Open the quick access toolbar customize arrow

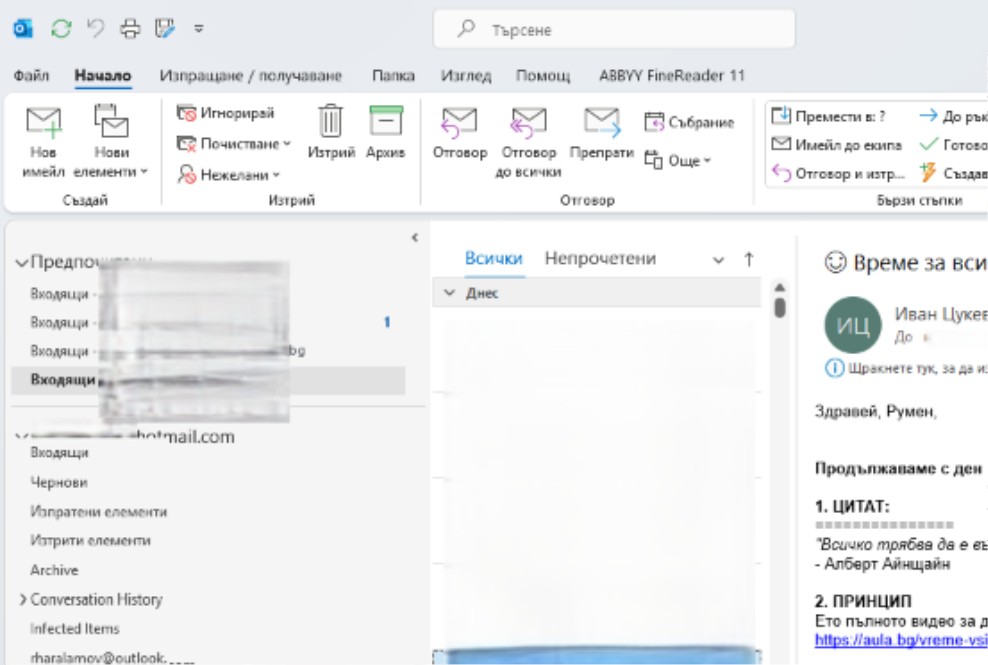[199, 28]
